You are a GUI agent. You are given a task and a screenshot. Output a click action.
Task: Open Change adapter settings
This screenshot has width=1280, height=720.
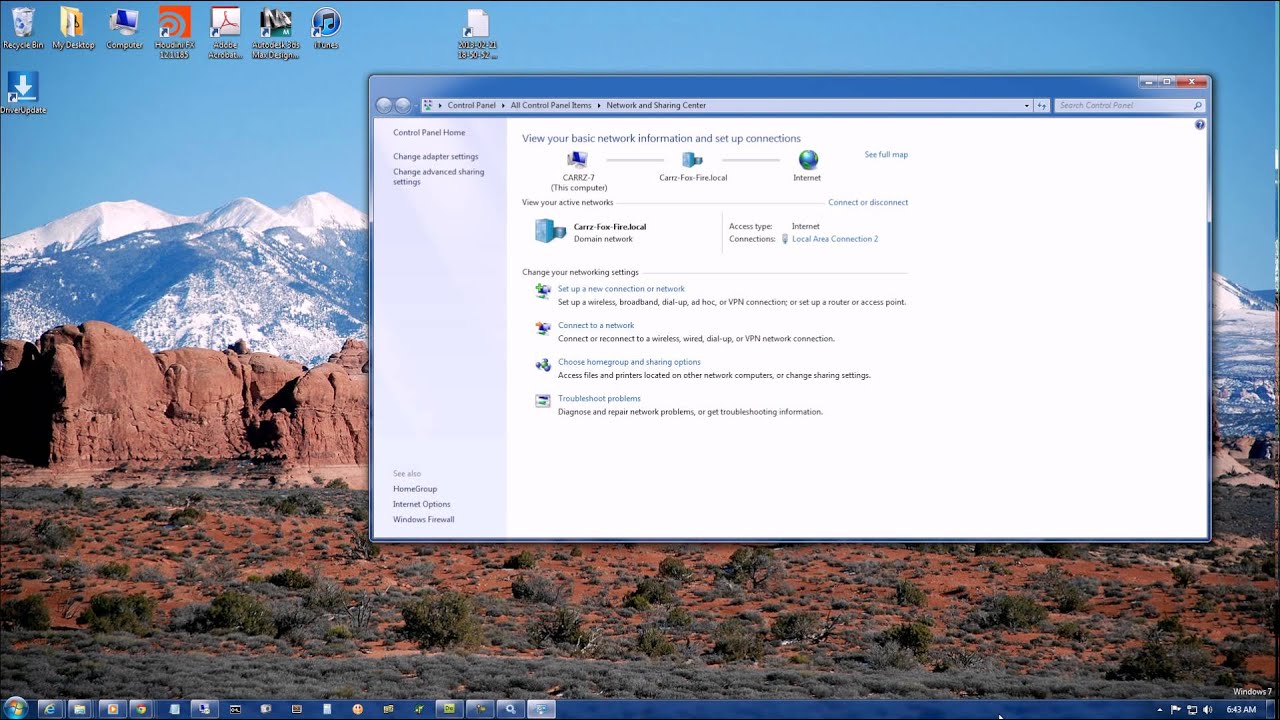click(x=436, y=156)
